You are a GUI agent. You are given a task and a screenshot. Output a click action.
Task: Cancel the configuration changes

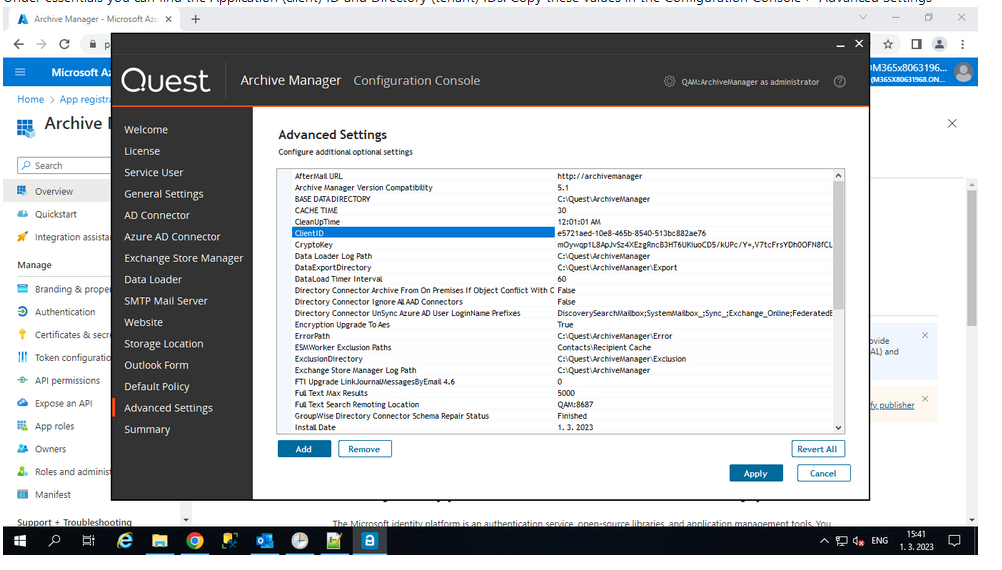point(823,474)
